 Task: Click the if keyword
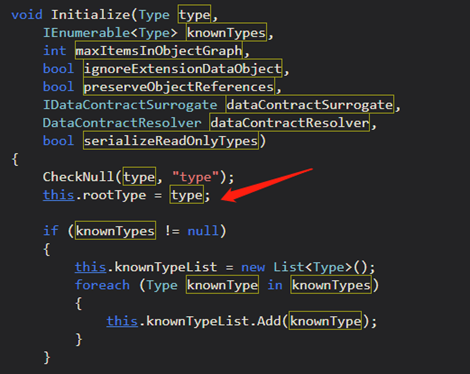click(51, 231)
